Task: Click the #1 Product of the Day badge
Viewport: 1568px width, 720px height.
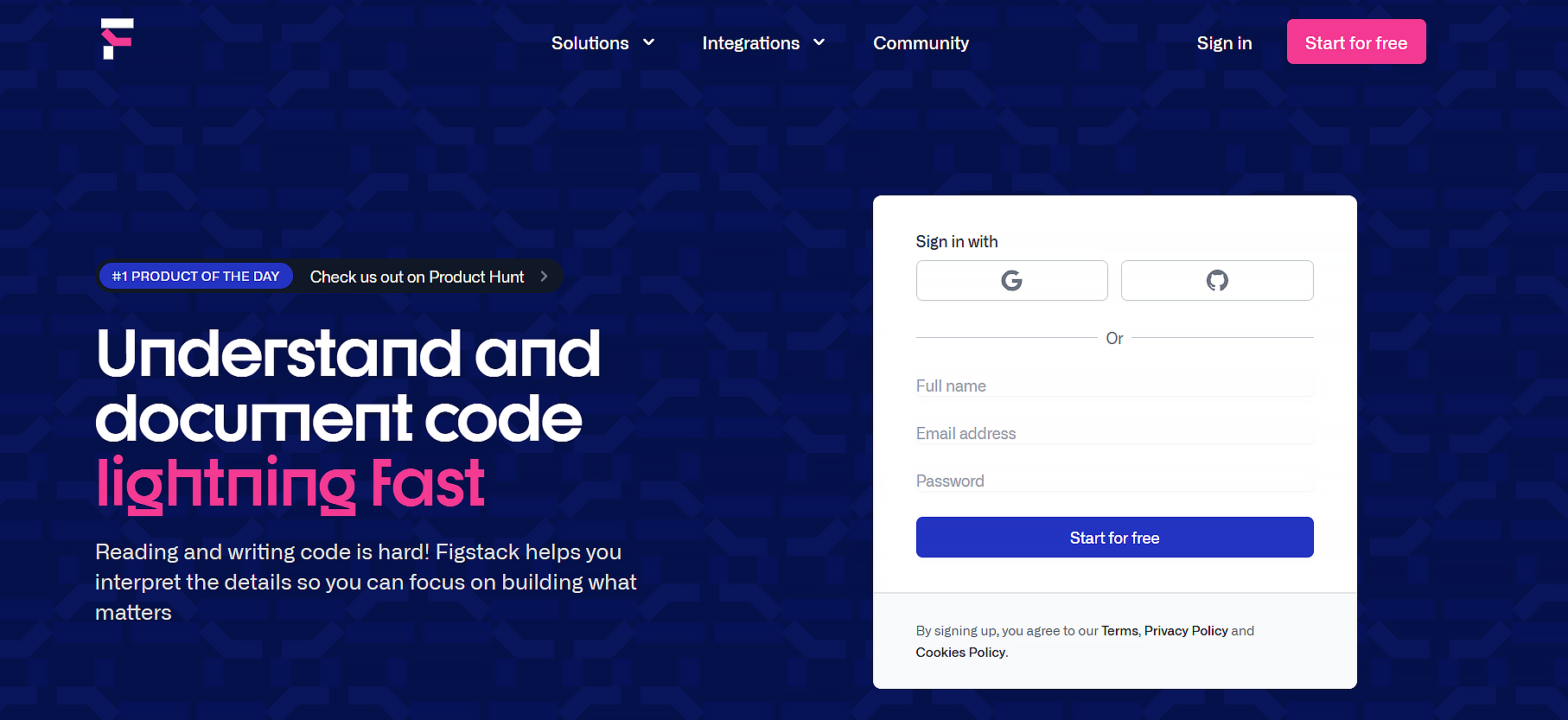Action: tap(196, 277)
